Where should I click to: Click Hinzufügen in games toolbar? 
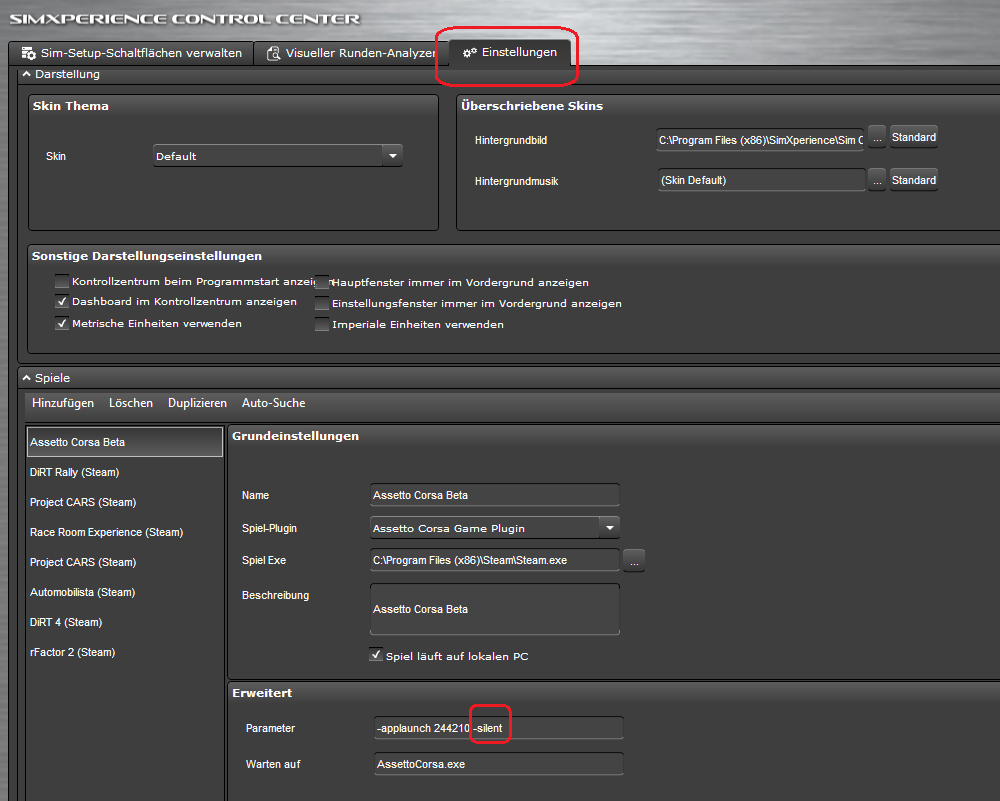(x=62, y=403)
